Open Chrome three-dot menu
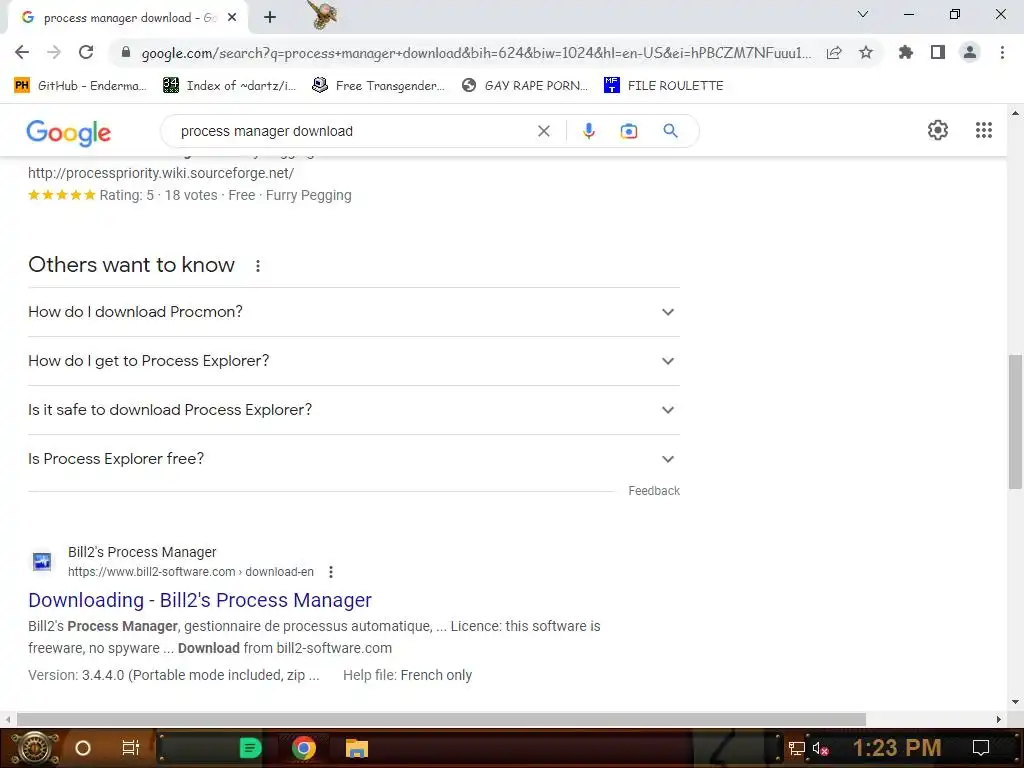The height and width of the screenshot is (768, 1024). coord(1002,52)
